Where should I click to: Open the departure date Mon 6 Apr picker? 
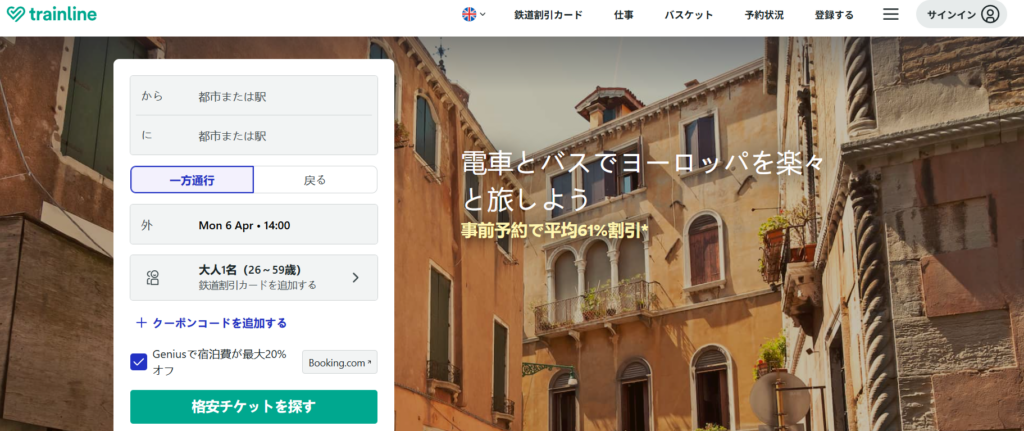pos(254,225)
